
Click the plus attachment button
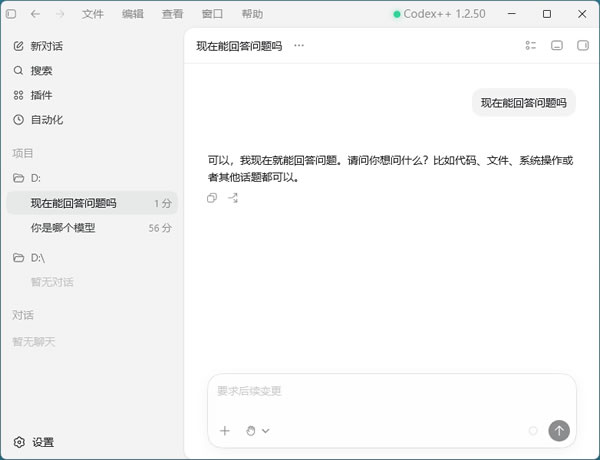click(225, 431)
